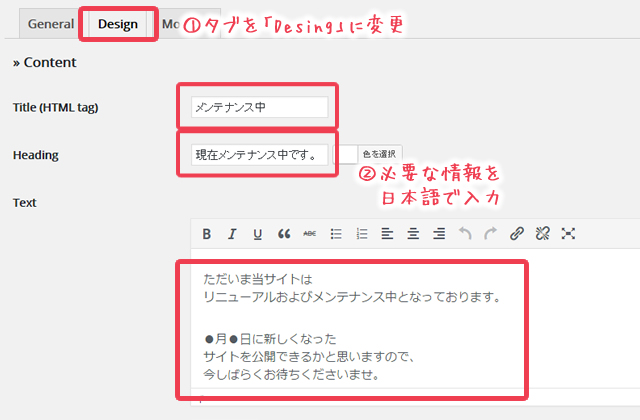640x420 pixels.
Task: Center align the text
Action: click(413, 234)
